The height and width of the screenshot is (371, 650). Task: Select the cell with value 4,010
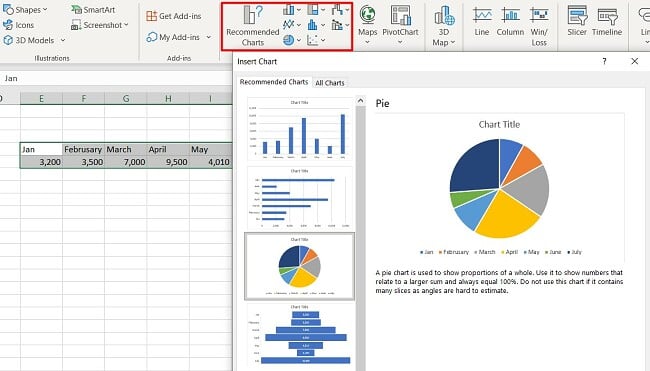[211, 162]
